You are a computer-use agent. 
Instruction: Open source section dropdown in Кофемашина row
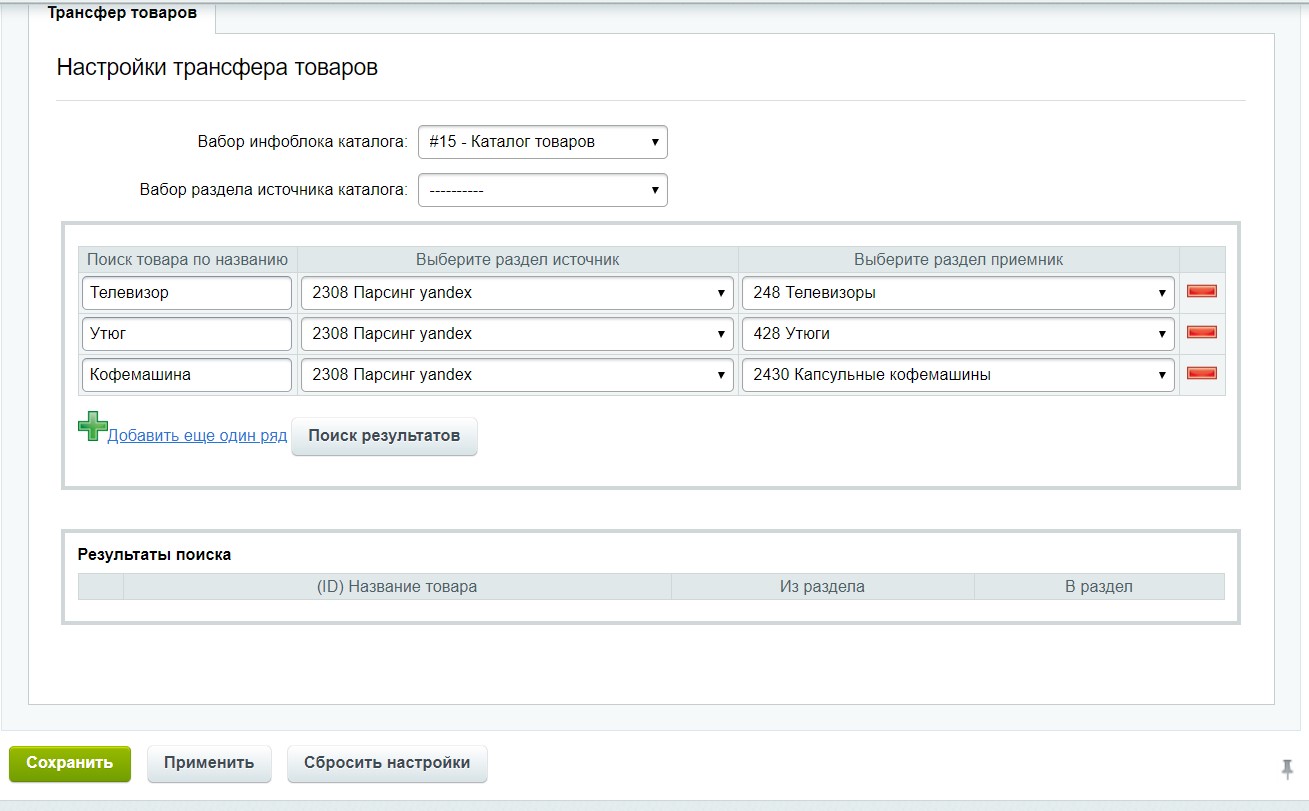click(x=518, y=375)
